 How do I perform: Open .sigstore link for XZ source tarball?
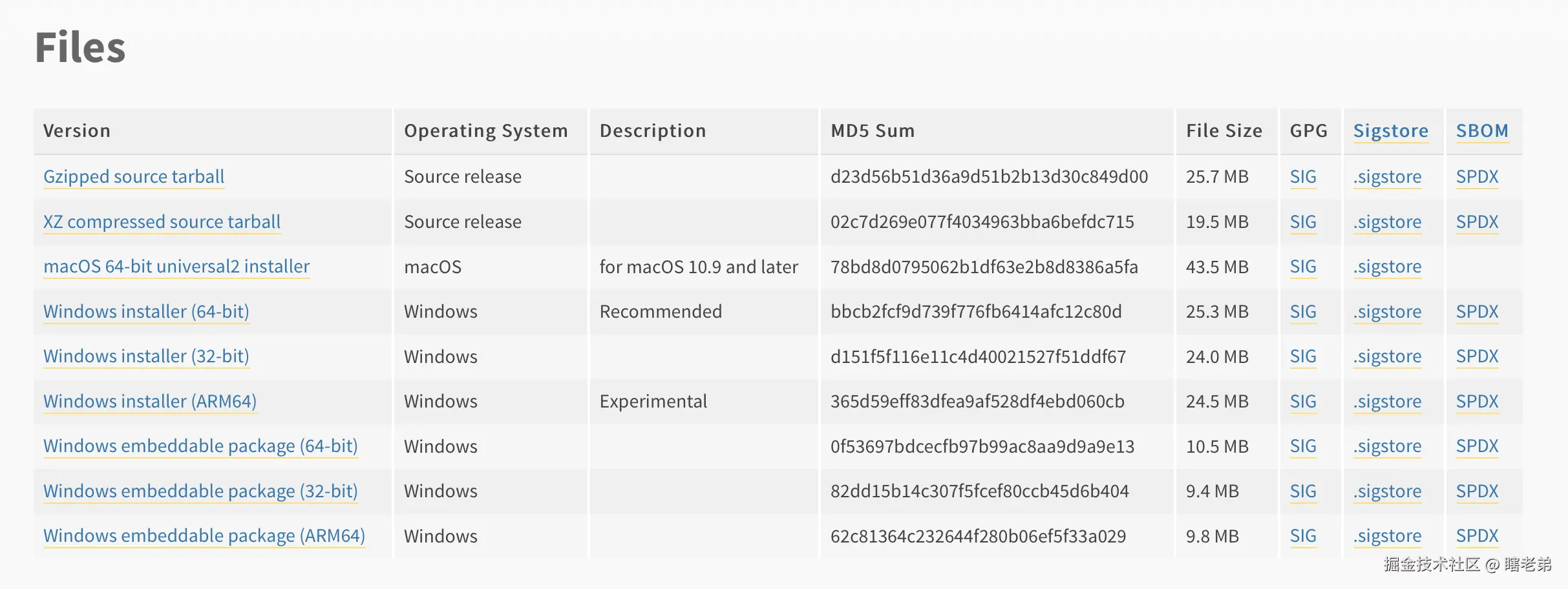click(1388, 222)
